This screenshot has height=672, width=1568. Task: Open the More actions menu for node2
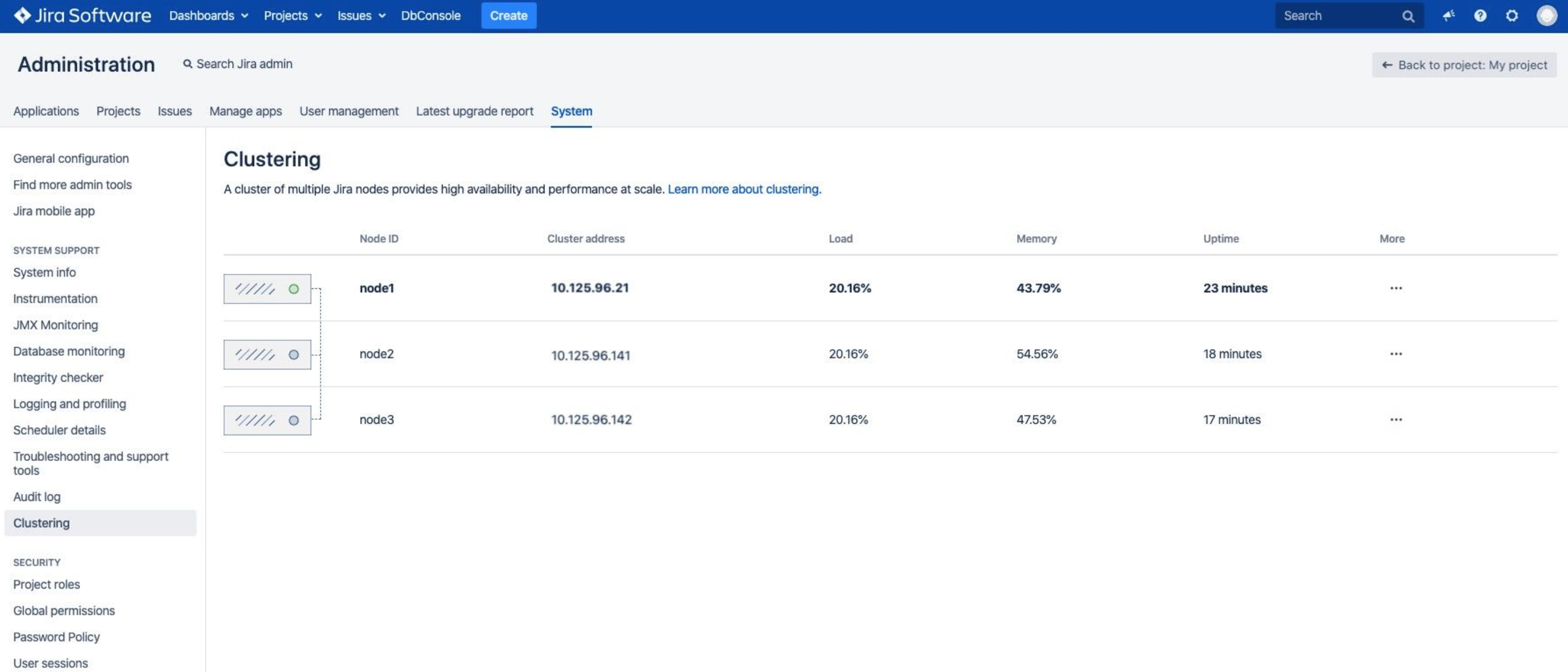click(x=1396, y=354)
